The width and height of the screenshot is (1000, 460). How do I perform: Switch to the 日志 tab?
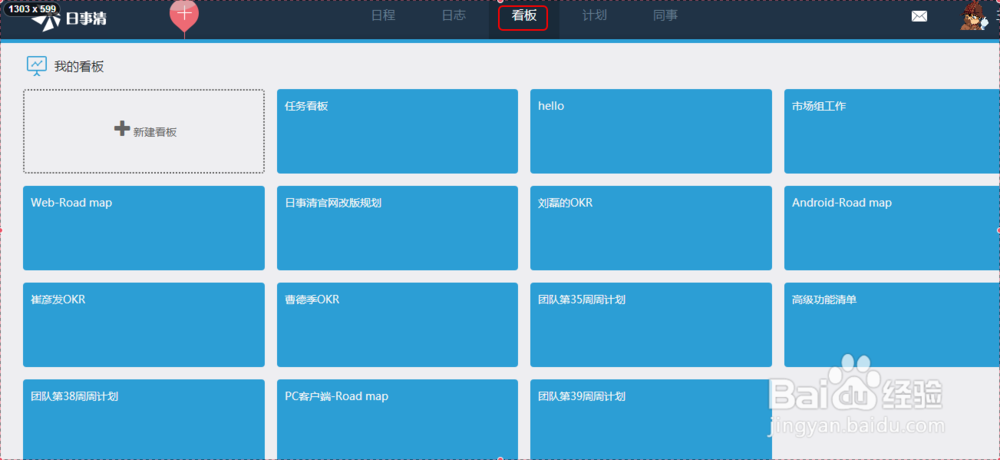[x=453, y=16]
